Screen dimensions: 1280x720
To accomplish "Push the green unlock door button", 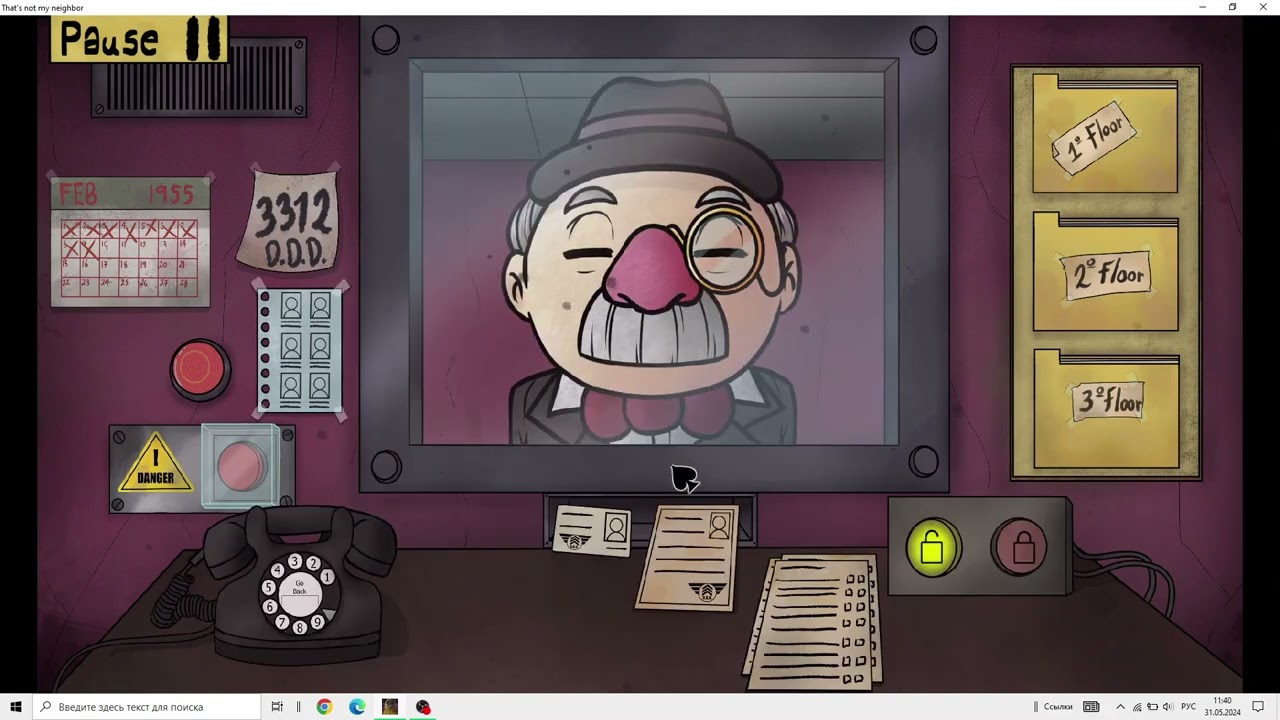I will [x=932, y=548].
